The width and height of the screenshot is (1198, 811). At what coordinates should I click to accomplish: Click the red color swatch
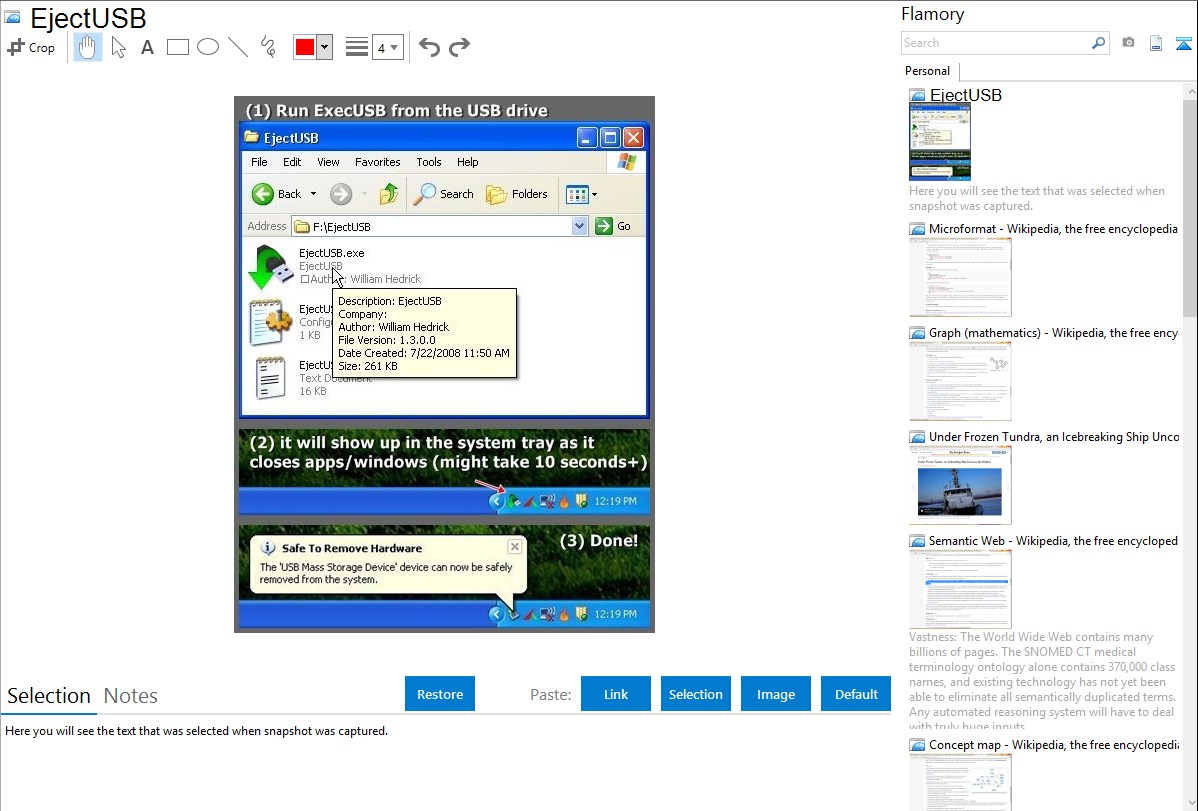(x=305, y=47)
